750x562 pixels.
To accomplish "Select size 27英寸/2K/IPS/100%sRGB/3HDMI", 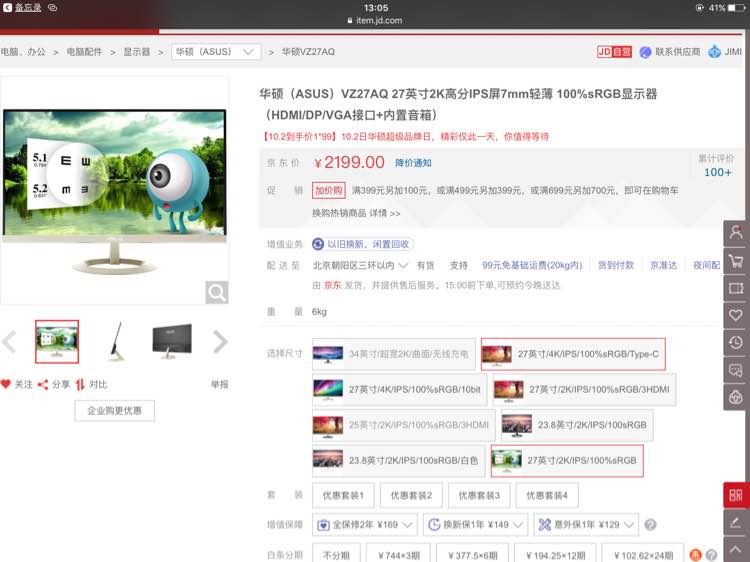I will click(x=584, y=389).
